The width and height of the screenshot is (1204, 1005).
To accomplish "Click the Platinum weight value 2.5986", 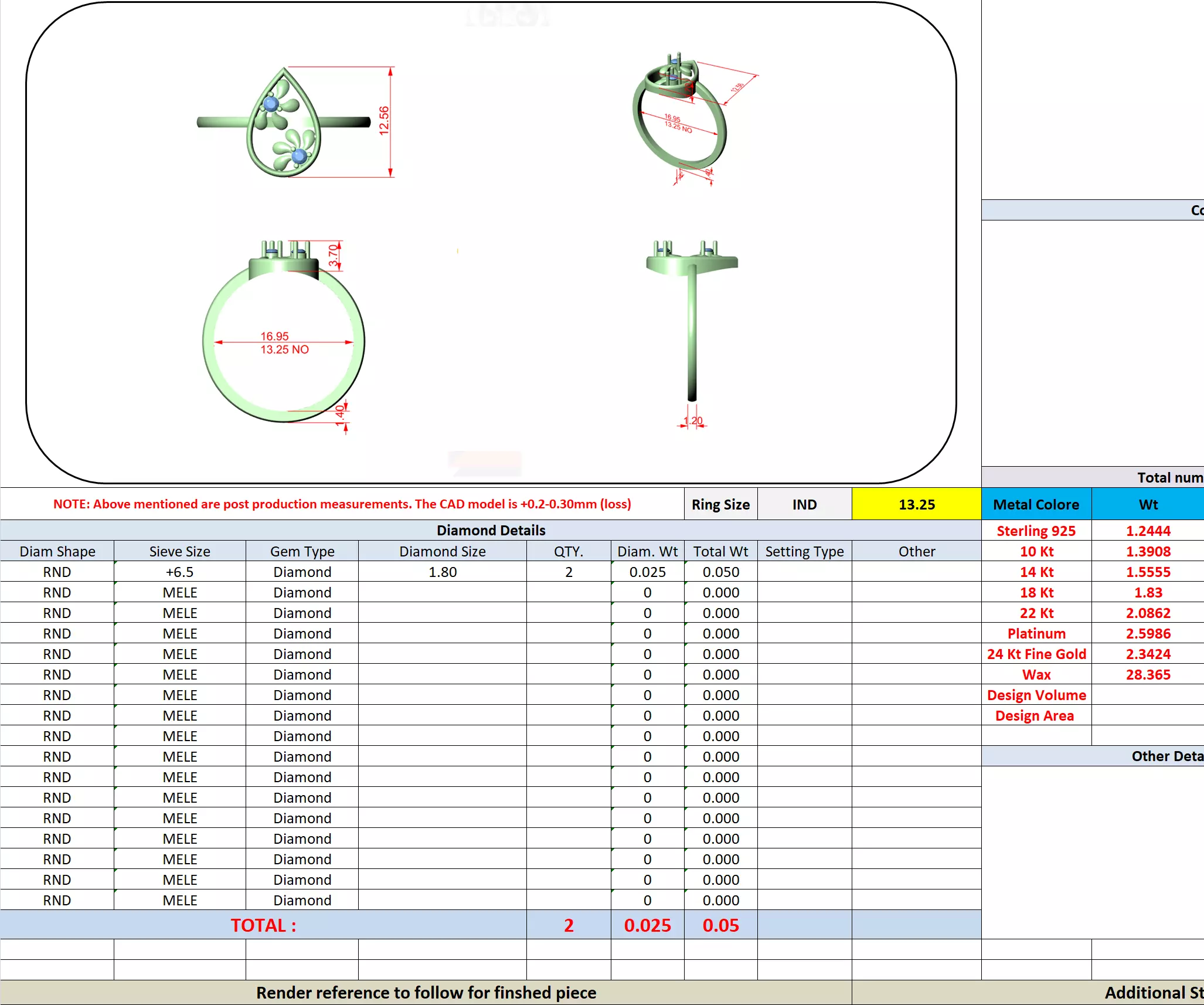I will (1148, 633).
